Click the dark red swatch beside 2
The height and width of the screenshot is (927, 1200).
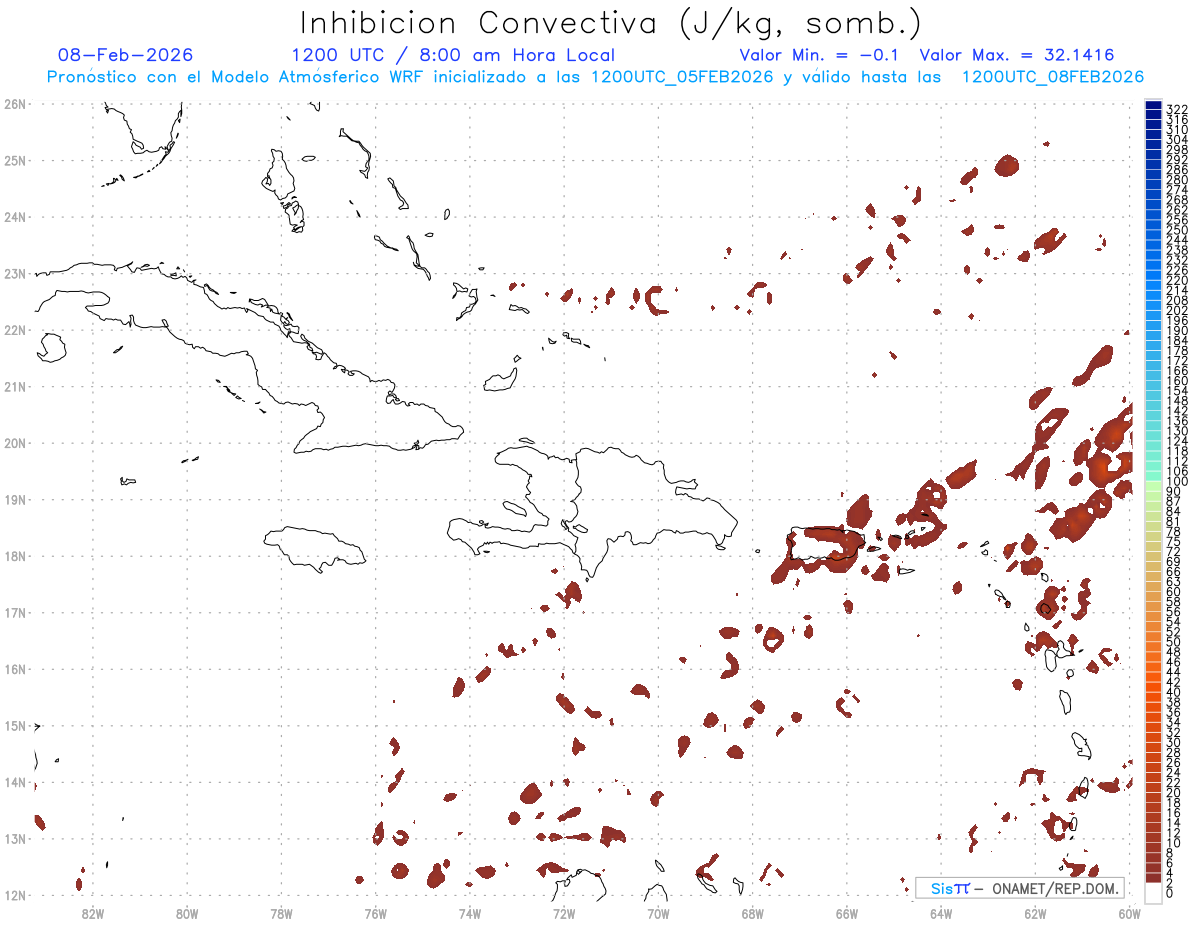coord(1153,877)
